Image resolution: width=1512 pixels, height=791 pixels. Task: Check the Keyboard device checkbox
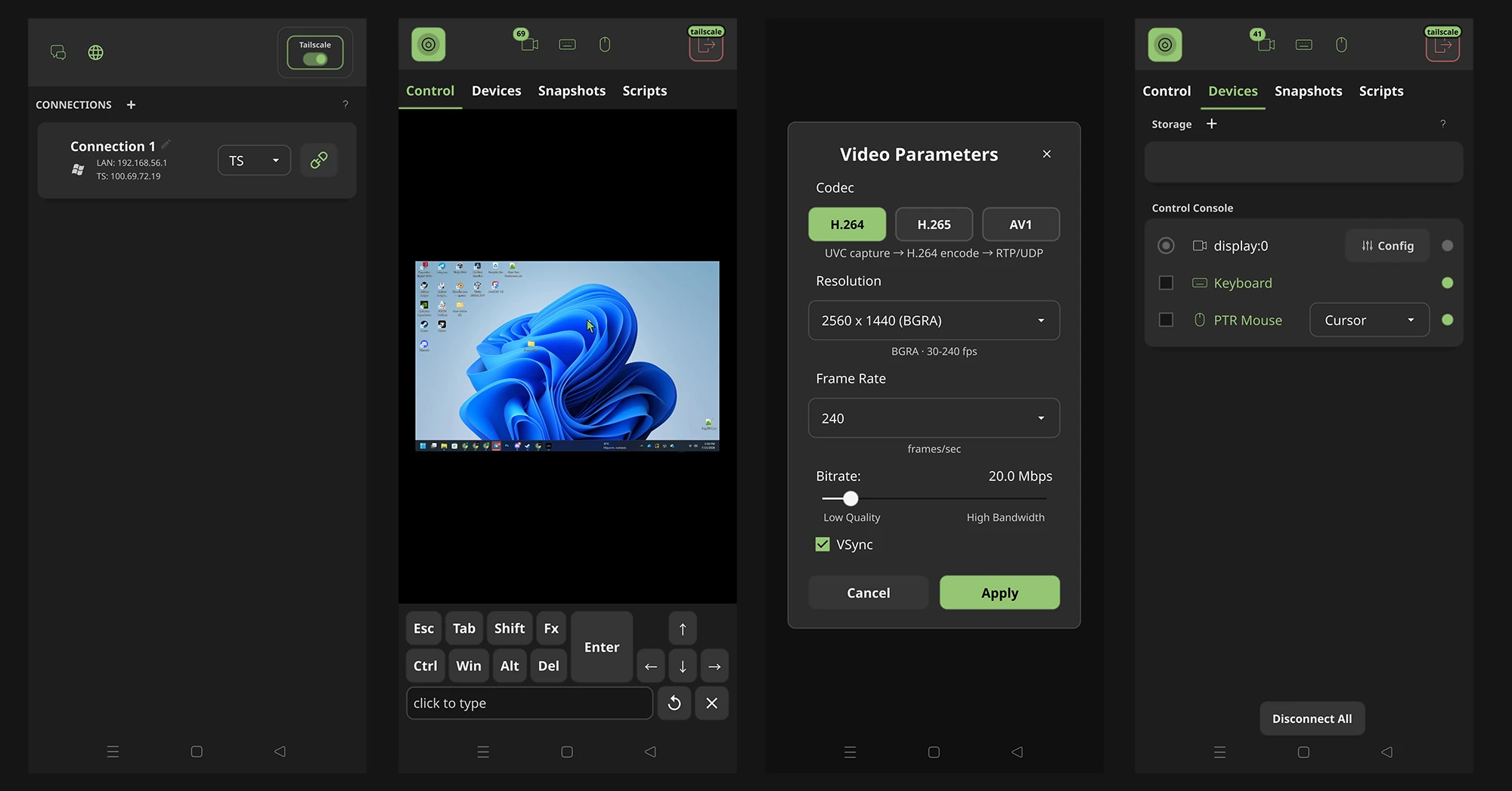1166,283
